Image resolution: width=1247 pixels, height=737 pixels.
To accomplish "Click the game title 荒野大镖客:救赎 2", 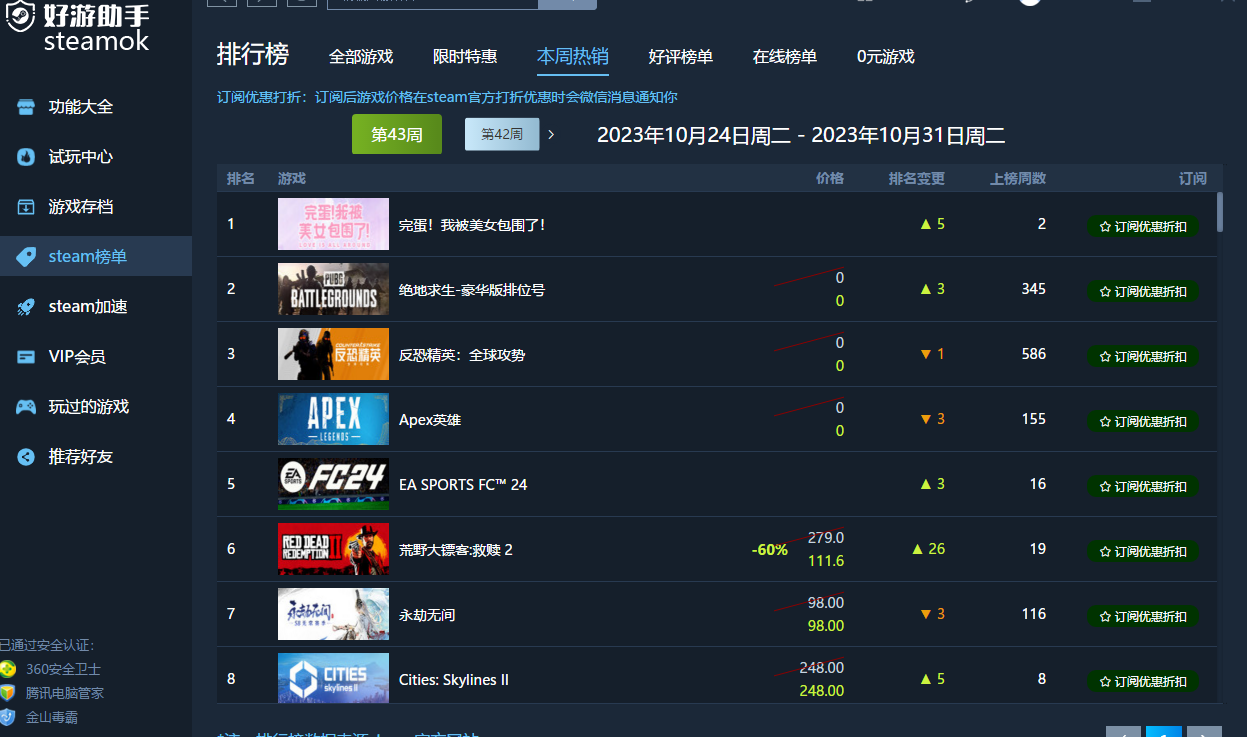I will [x=456, y=550].
